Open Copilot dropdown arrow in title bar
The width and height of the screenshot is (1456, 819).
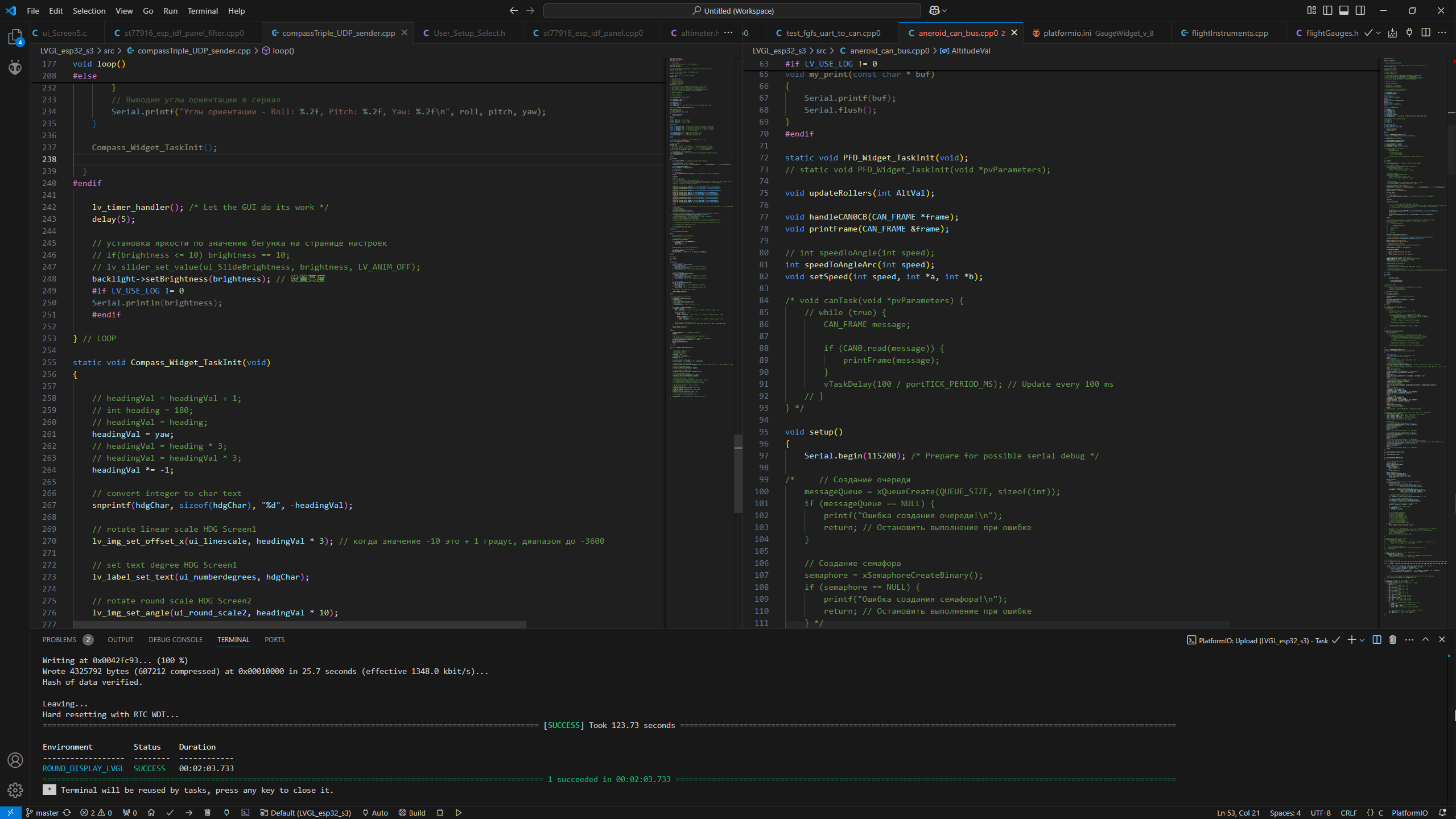pos(945,10)
